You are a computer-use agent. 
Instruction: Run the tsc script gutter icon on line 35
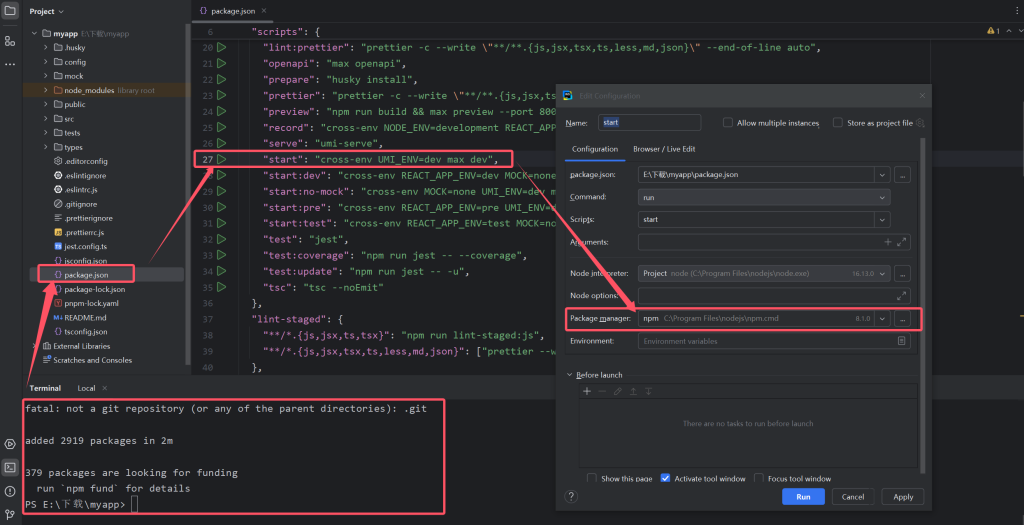coord(222,287)
